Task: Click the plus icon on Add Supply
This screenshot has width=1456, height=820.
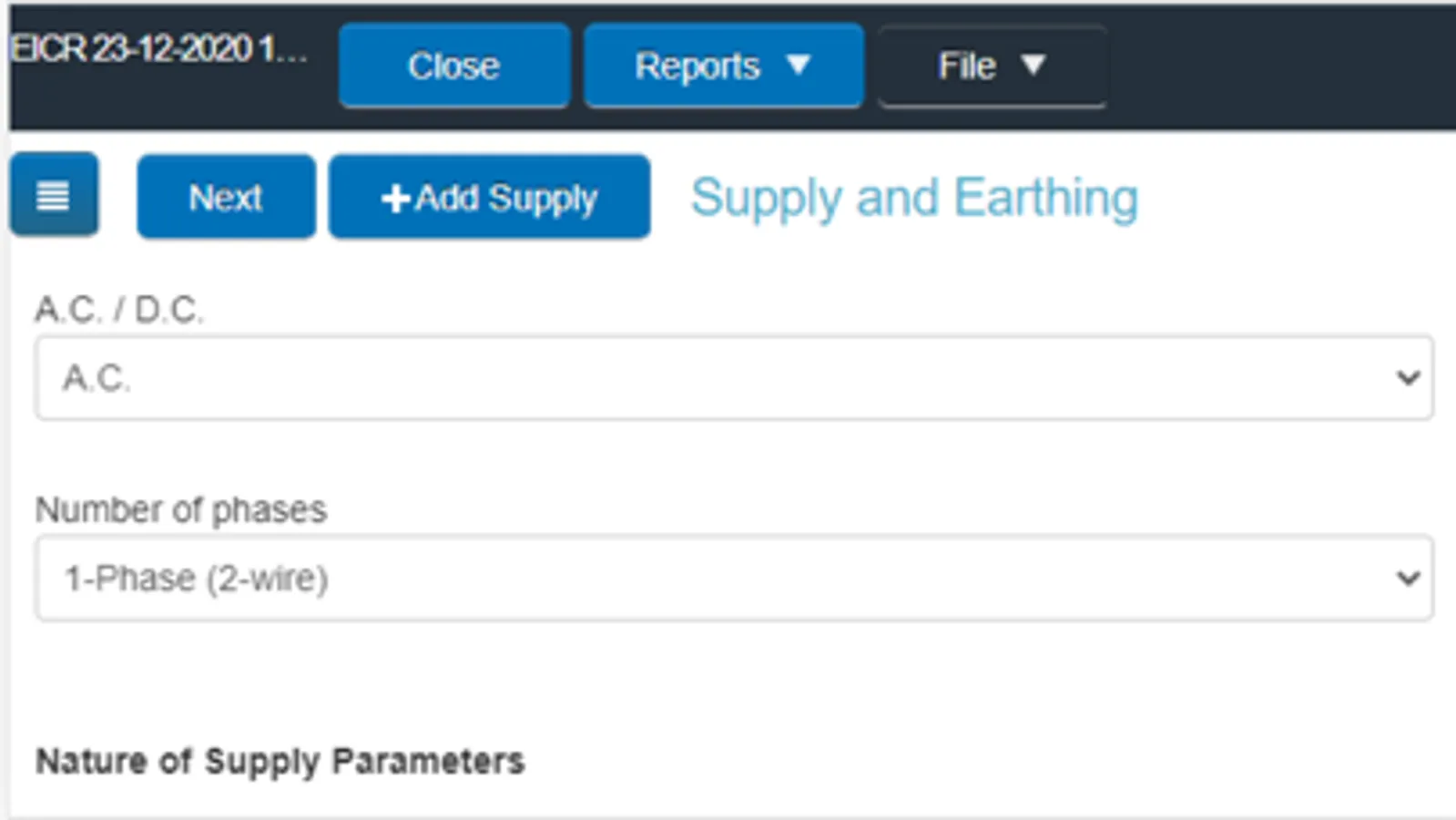Action: [x=395, y=198]
